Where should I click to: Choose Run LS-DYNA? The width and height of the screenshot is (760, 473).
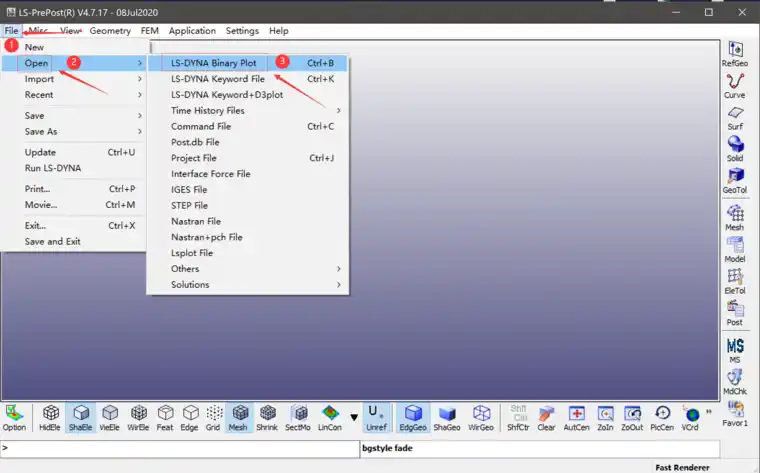coord(74,168)
